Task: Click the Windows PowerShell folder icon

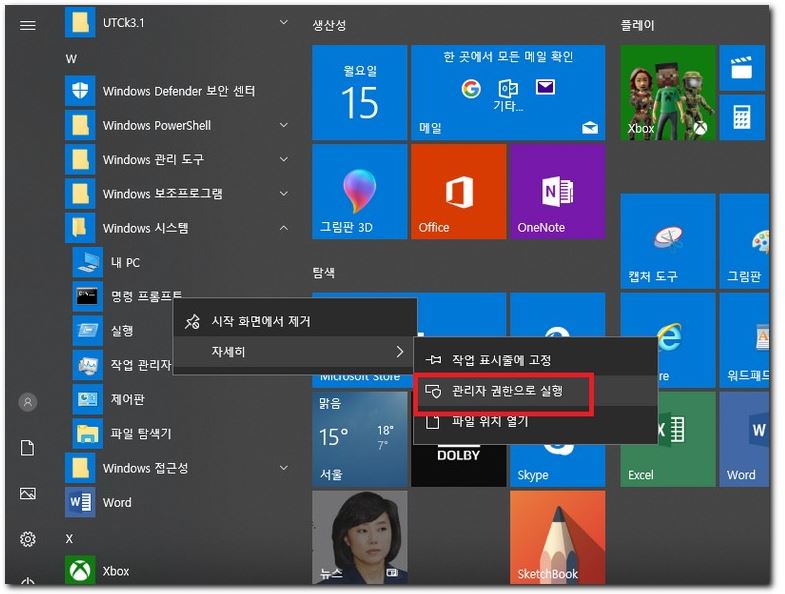Action: pos(80,125)
